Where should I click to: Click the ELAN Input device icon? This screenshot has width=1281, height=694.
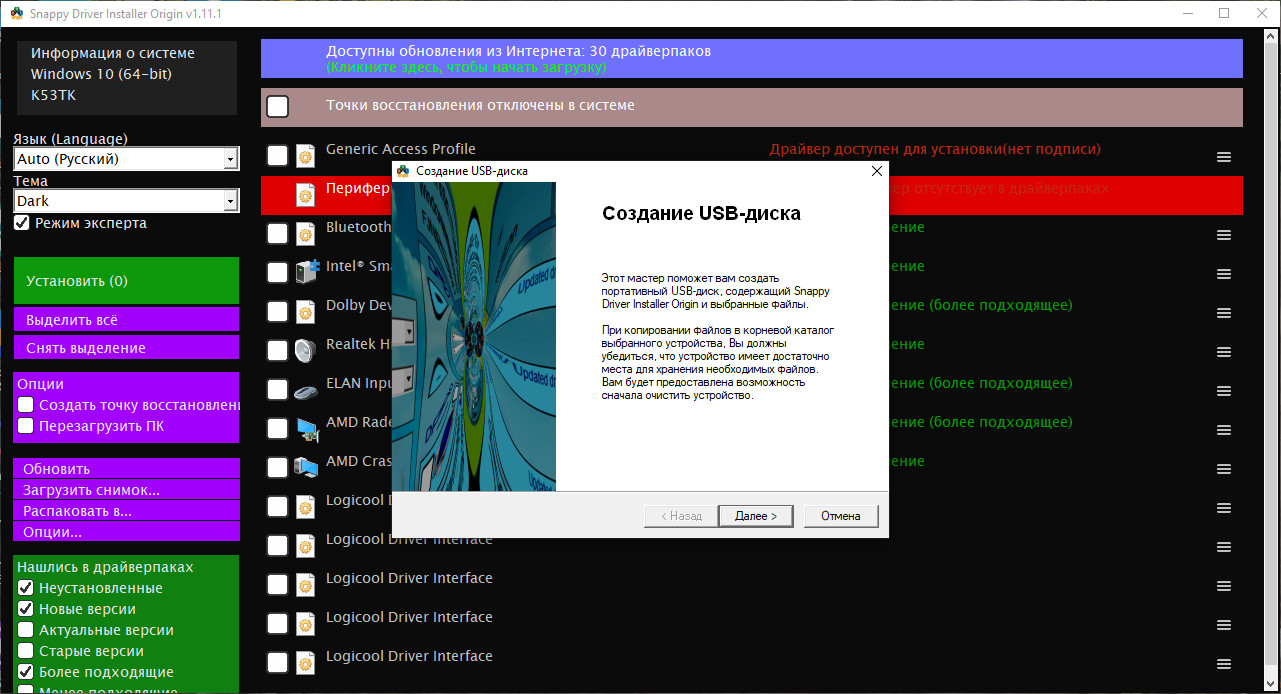(x=306, y=389)
